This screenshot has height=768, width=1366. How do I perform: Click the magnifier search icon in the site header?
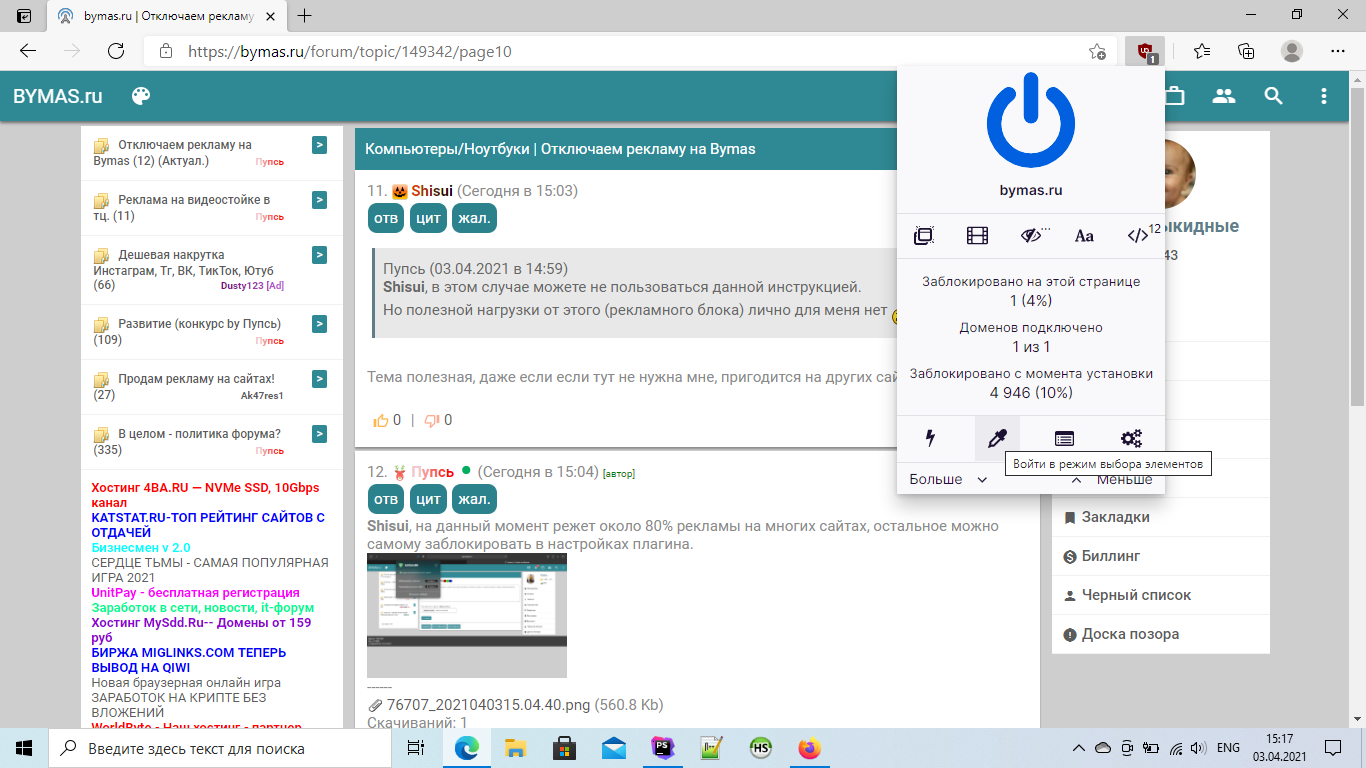[1273, 96]
